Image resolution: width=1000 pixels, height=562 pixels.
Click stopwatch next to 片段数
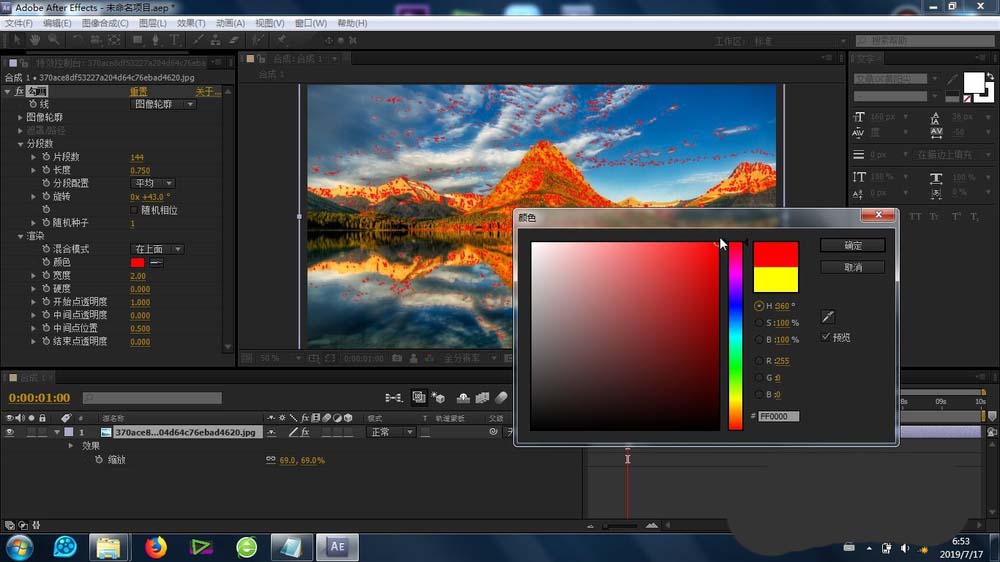click(46, 157)
